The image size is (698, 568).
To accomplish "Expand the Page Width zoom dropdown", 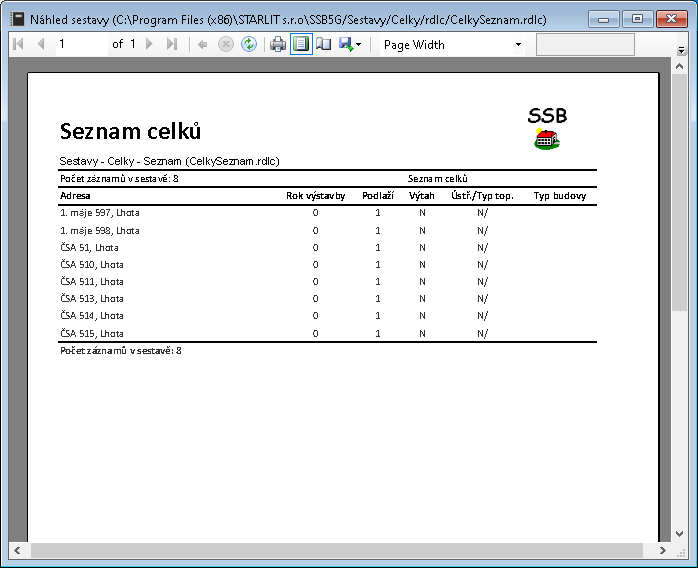I will point(518,45).
